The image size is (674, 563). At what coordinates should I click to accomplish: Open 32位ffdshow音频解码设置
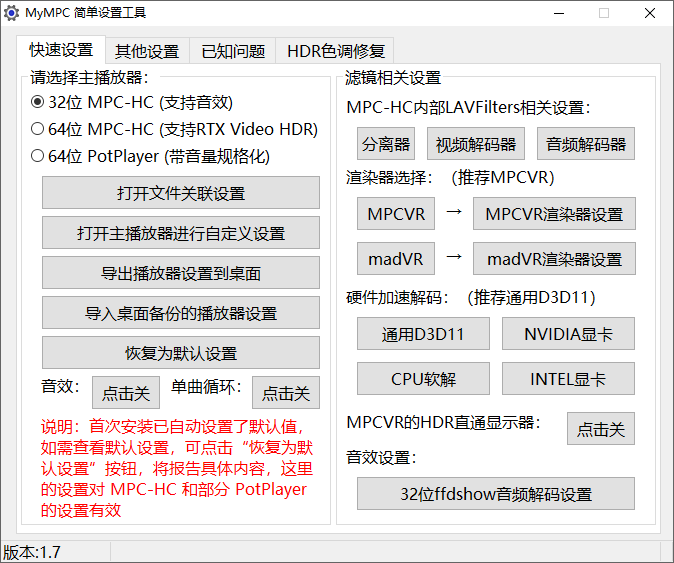pos(496,494)
